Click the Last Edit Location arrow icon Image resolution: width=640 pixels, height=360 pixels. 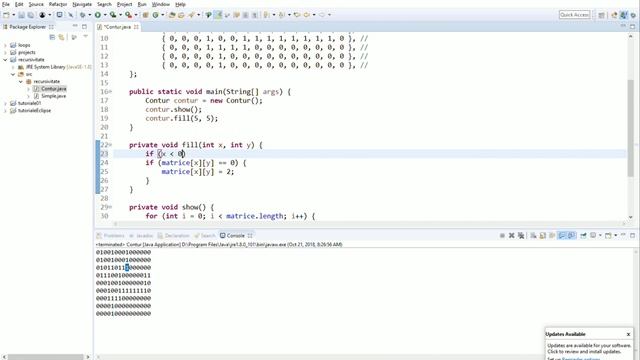(x=297, y=15)
